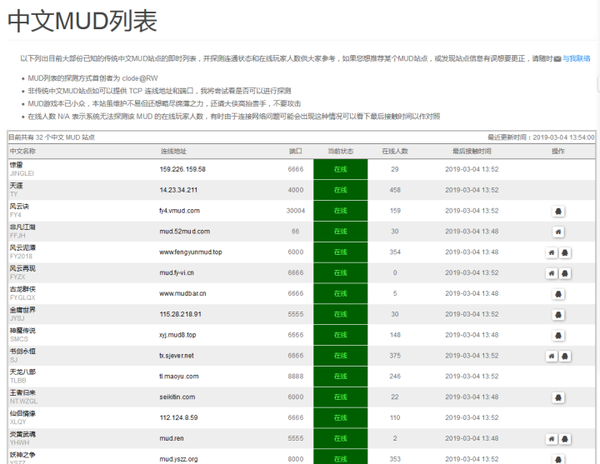Click the 与我联络 contact link
The height and width of the screenshot is (464, 600).
pos(576,59)
